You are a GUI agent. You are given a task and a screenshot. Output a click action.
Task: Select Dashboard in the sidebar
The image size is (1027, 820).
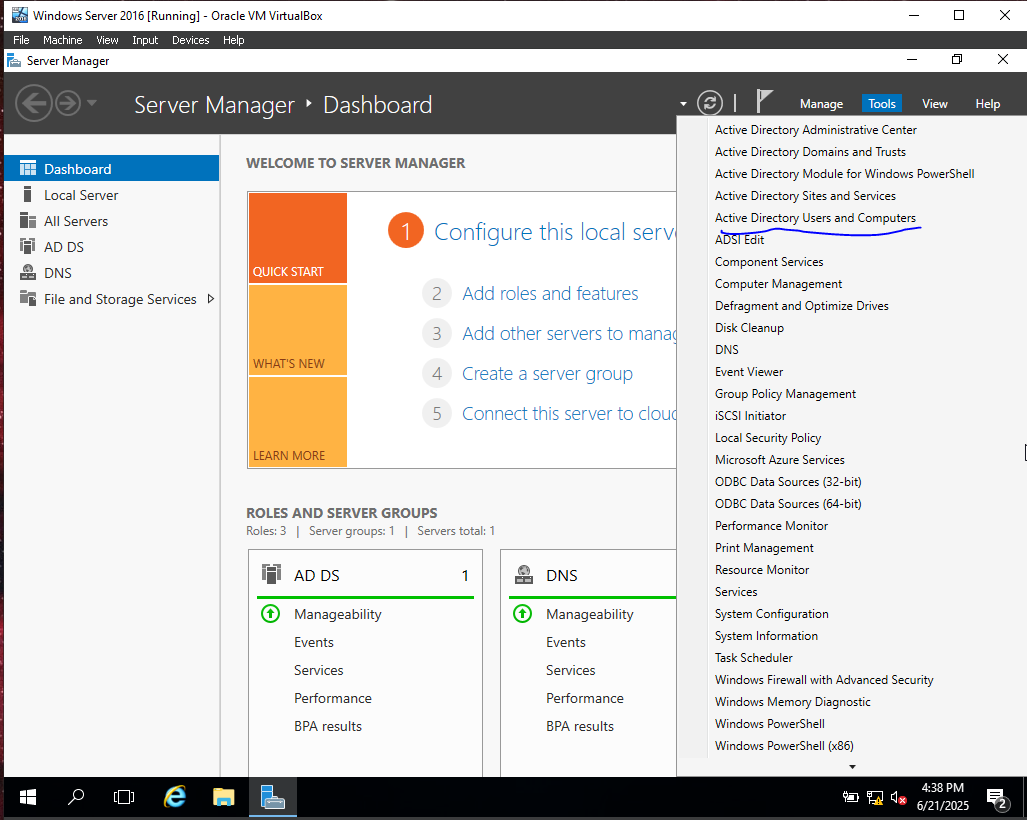[x=111, y=168]
